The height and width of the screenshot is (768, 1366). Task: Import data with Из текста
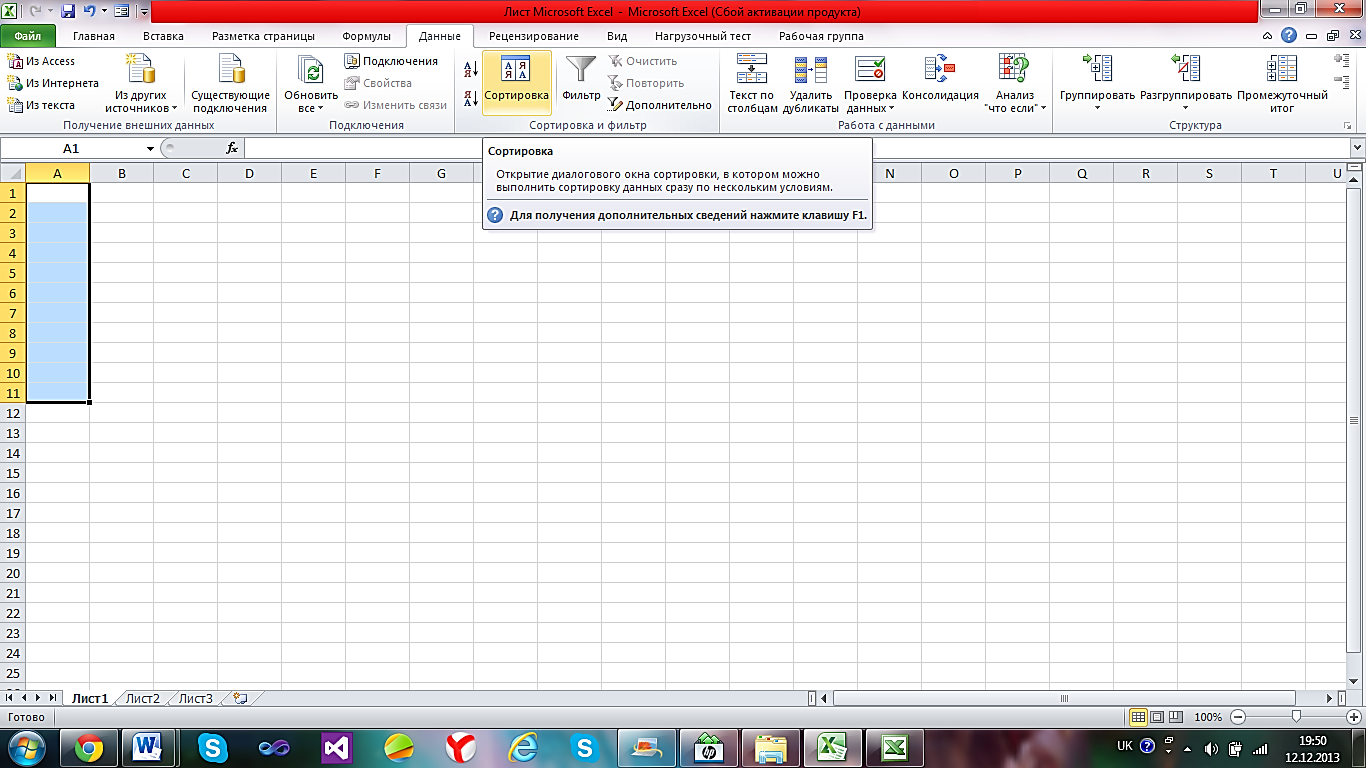coord(40,105)
